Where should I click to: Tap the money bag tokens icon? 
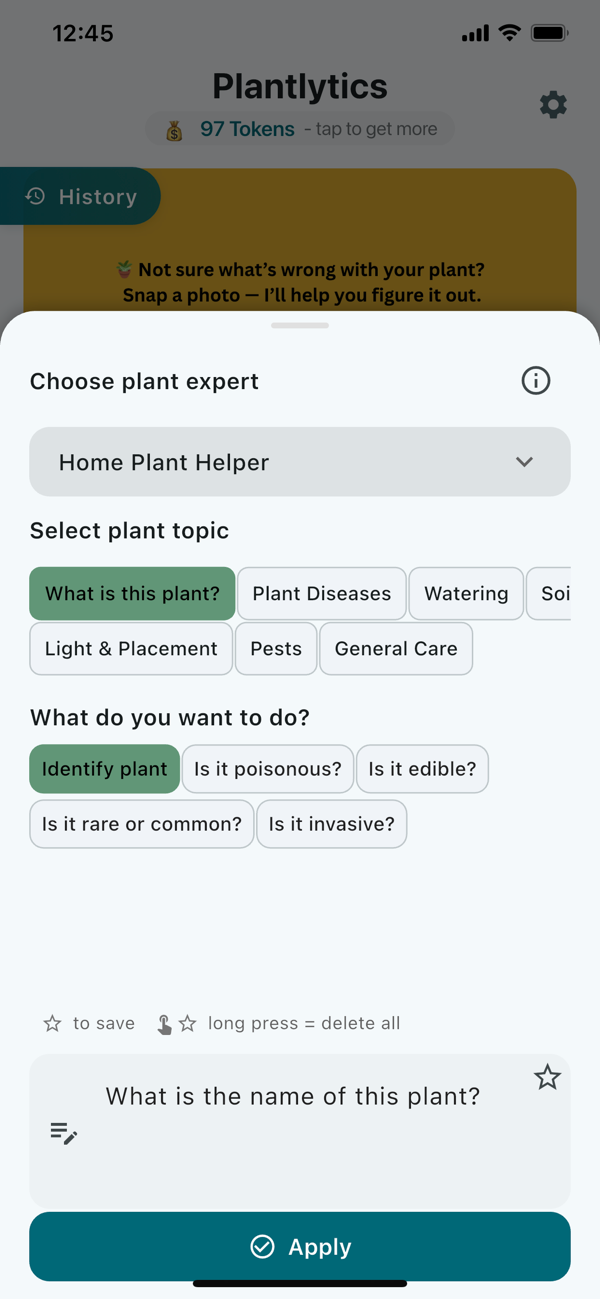(174, 130)
